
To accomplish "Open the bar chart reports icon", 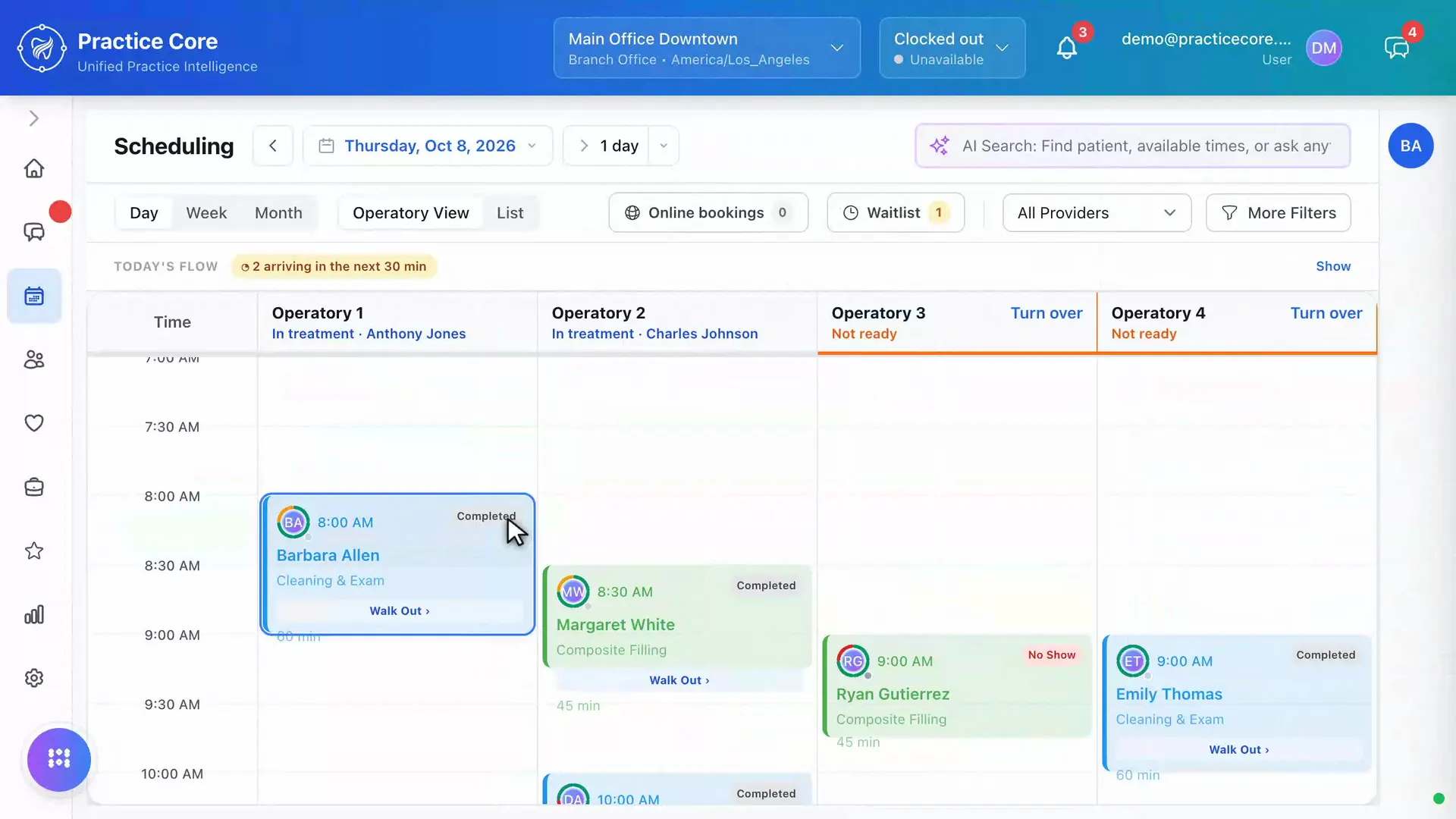I will coord(34,614).
